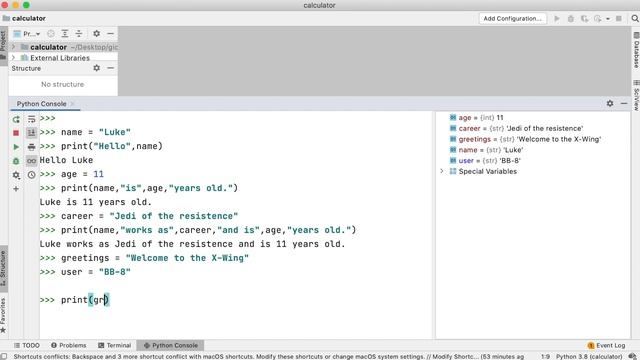This screenshot has height=360, width=640.
Task: Click the Run toolbar arrow
Action: [557, 18]
